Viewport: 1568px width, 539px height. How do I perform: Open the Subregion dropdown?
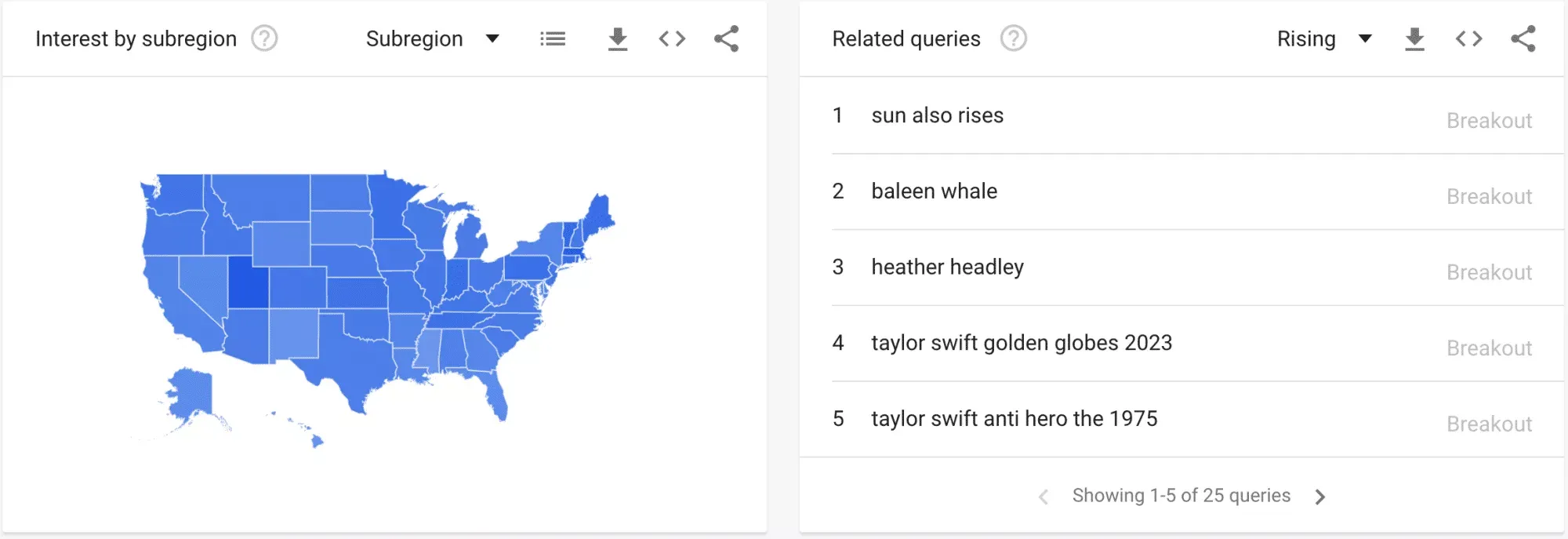pos(432,38)
